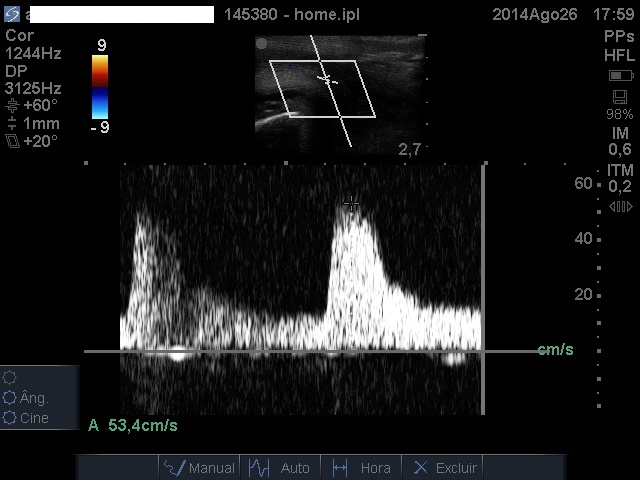Image resolution: width=640 pixels, height=480 pixels.
Task: Select the Âng. radio option
Action: (10, 398)
